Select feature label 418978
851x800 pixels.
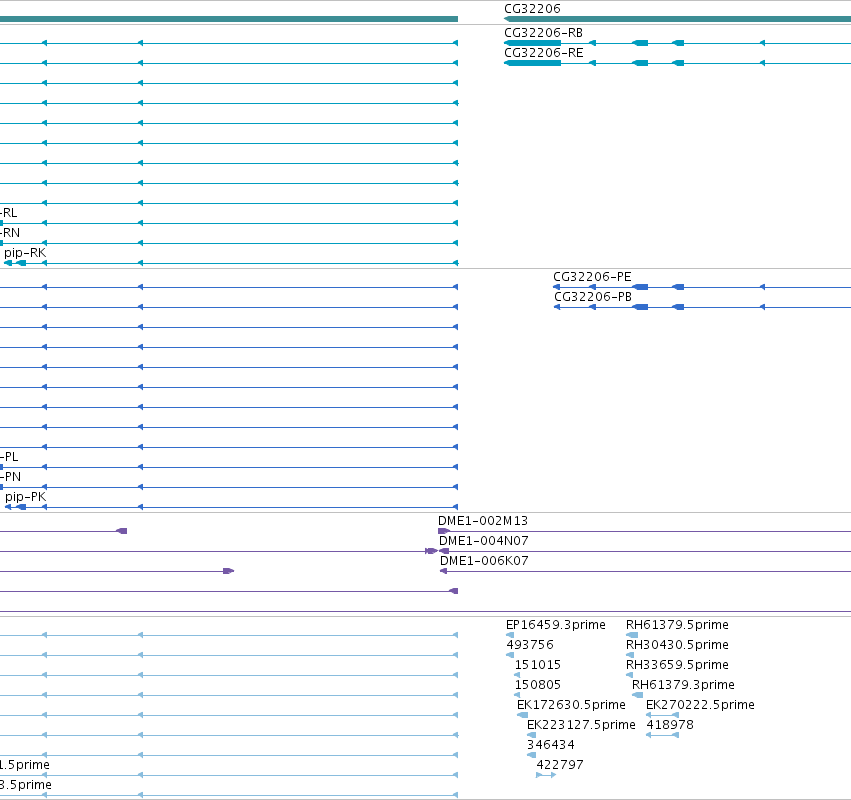pyautogui.click(x=670, y=725)
